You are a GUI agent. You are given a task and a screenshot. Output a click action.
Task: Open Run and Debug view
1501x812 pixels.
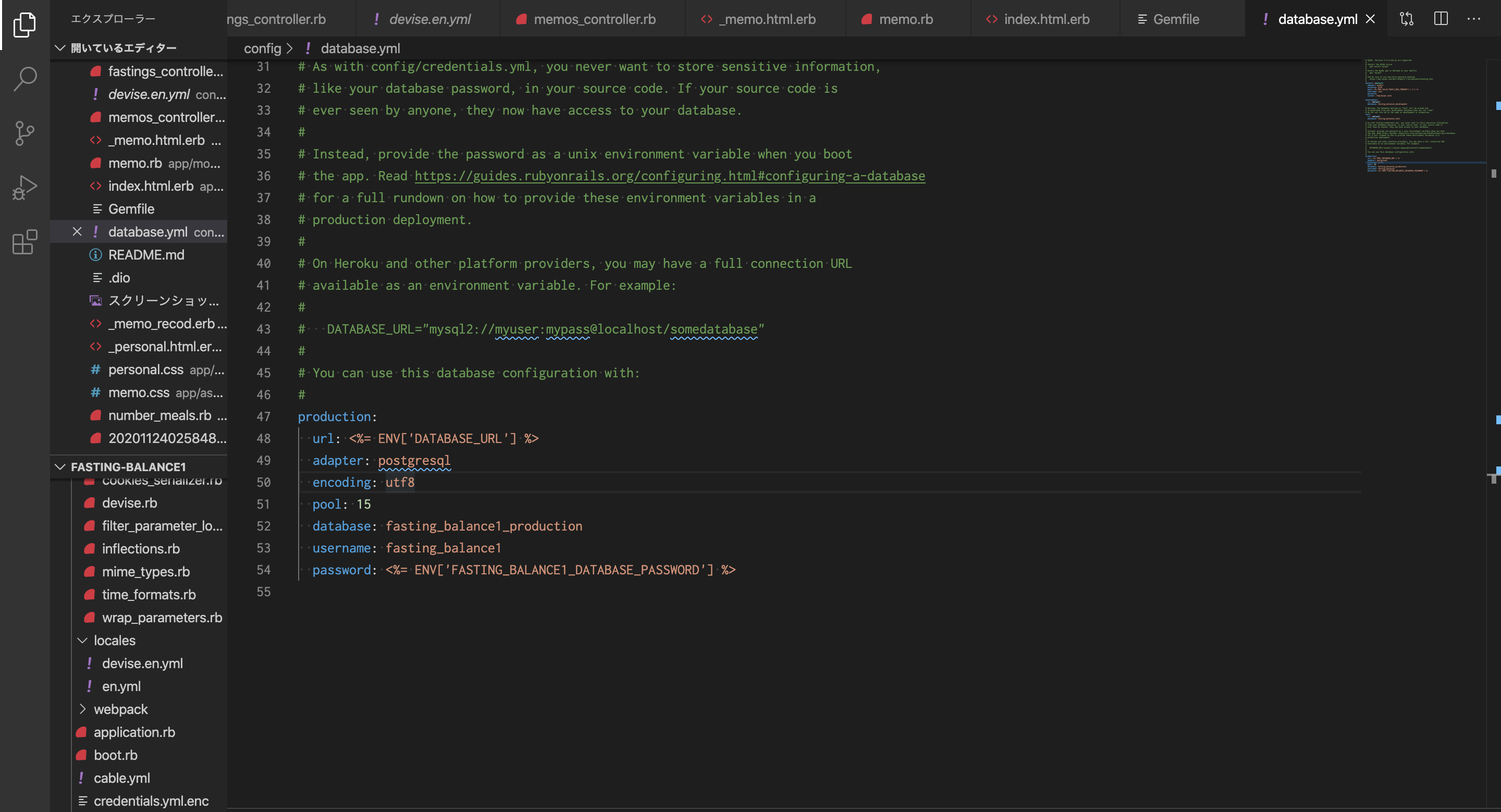[x=24, y=188]
